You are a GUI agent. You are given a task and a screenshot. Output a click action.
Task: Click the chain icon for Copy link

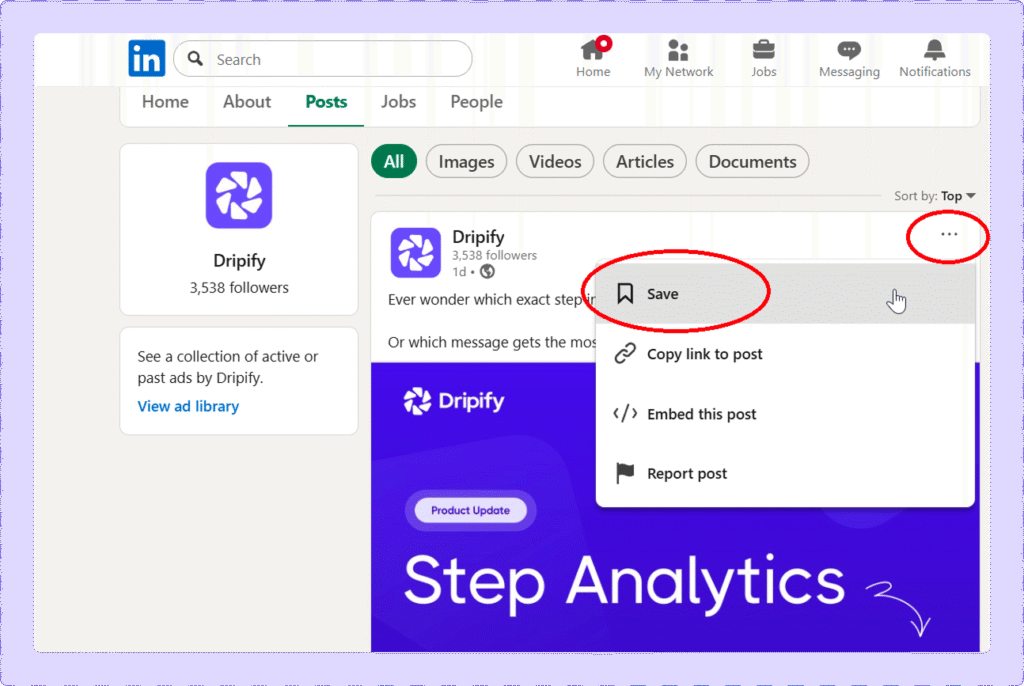point(626,354)
